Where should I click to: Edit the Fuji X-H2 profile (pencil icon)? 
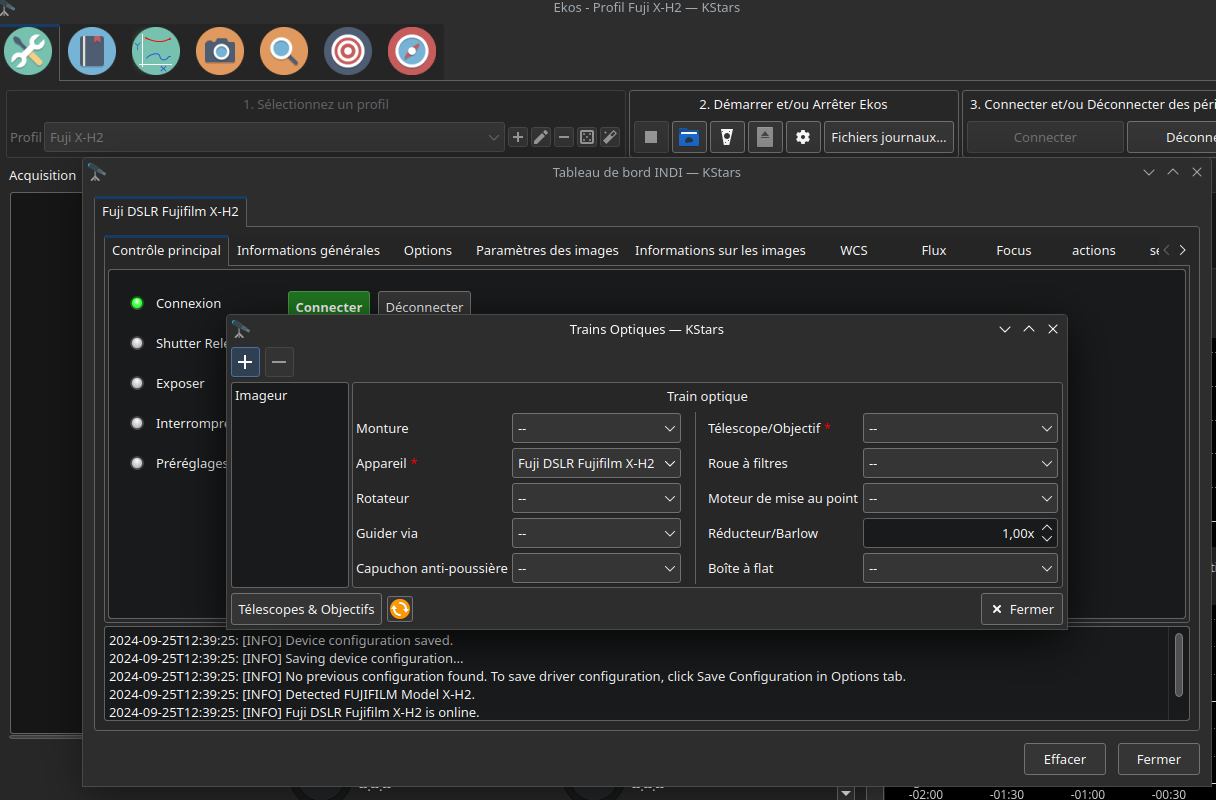click(541, 137)
